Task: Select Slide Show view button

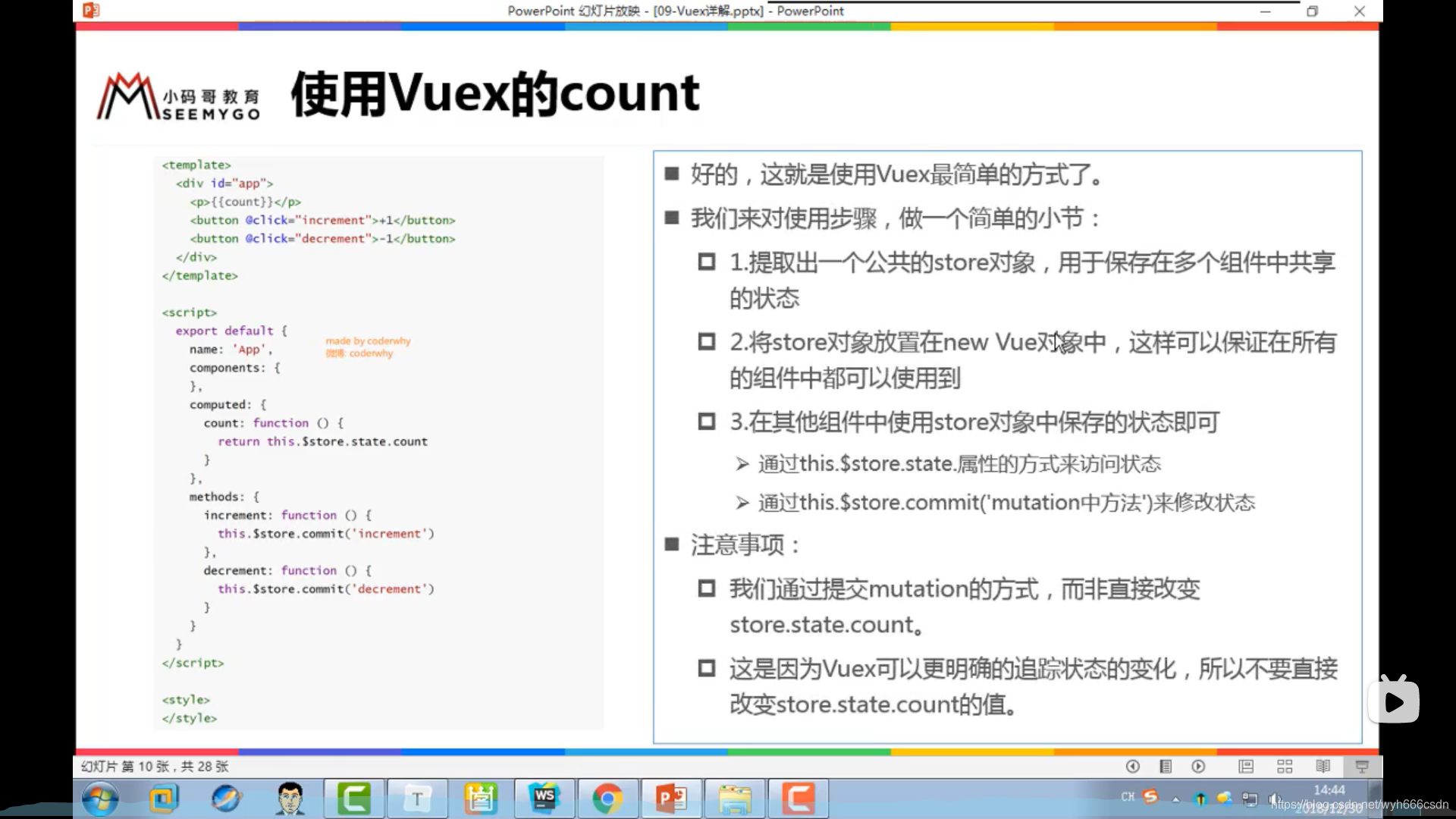Action: click(x=1362, y=767)
